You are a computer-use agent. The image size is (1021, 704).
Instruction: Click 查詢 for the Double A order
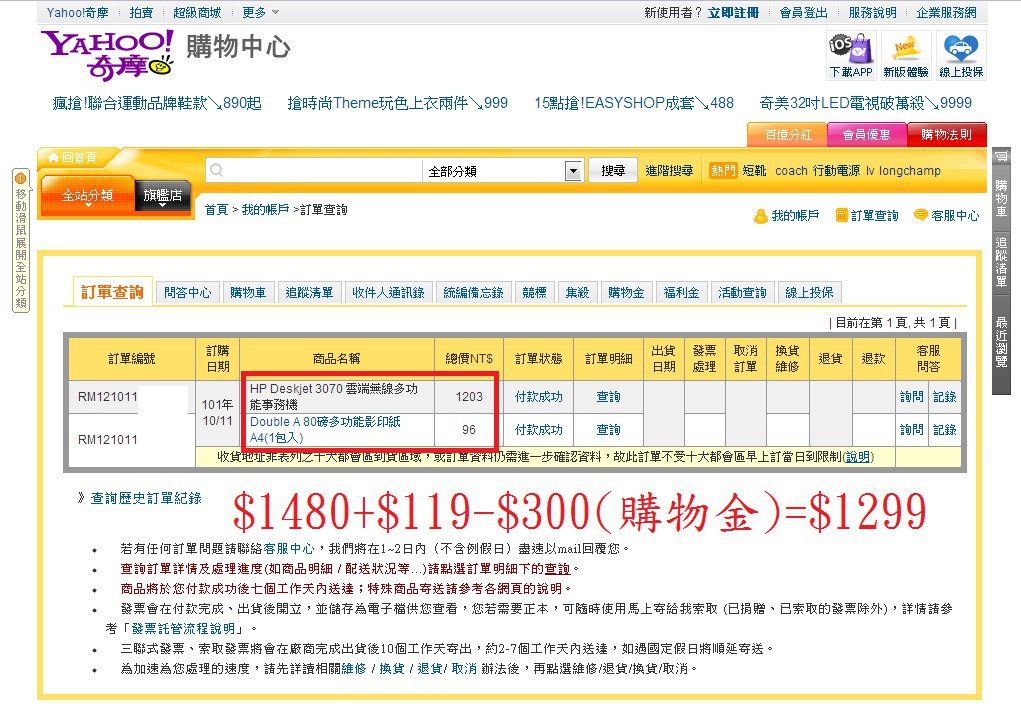click(x=608, y=430)
